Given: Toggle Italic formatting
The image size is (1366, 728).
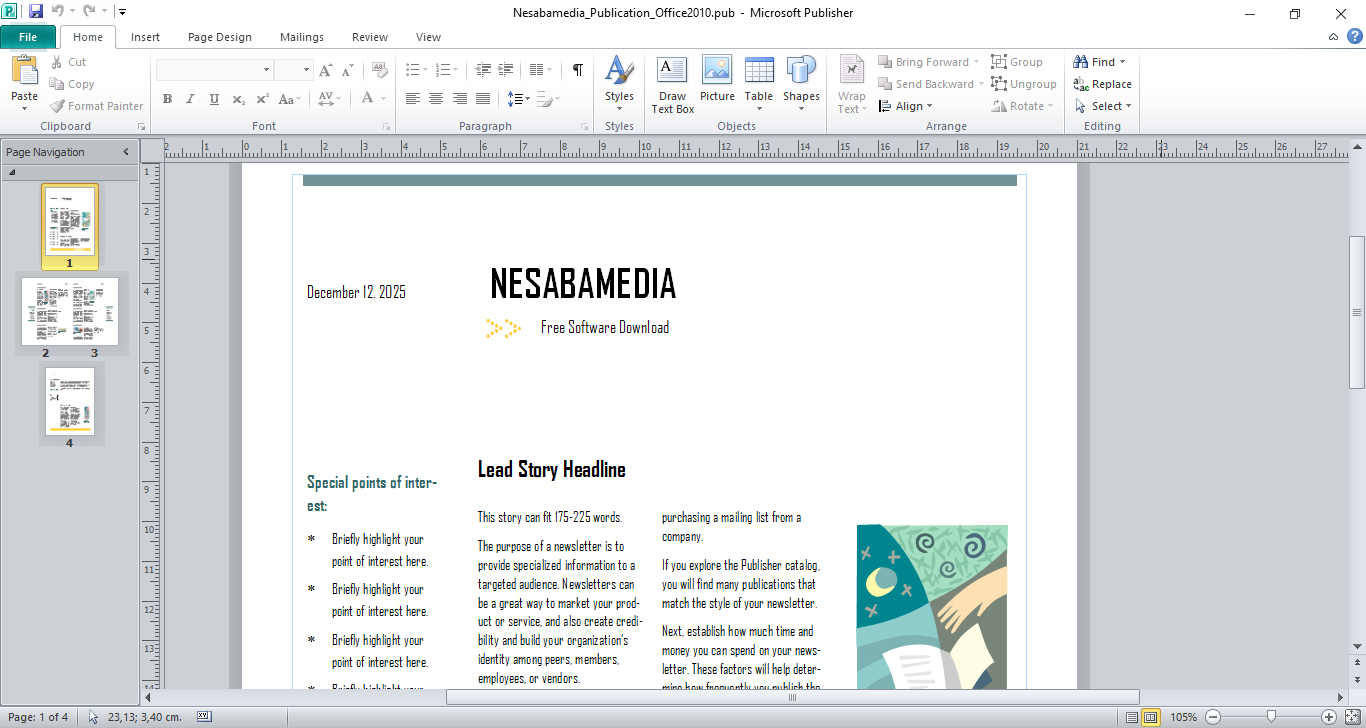Looking at the screenshot, I should point(190,99).
